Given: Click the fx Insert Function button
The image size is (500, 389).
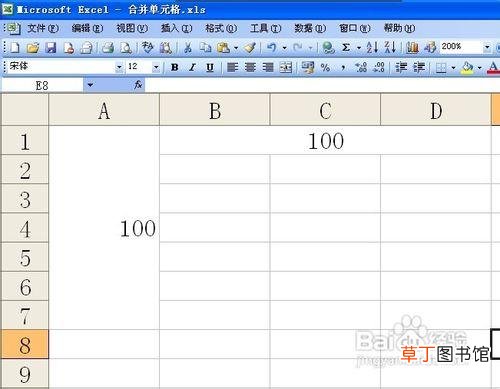Looking at the screenshot, I should [138, 85].
